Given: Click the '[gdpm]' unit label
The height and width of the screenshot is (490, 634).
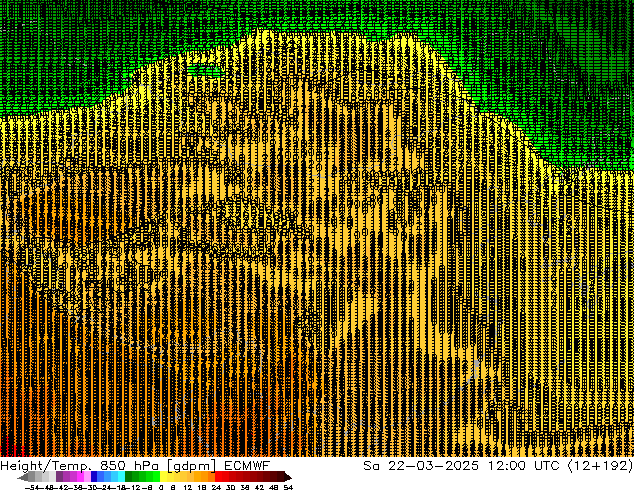Looking at the screenshot, I should click(190, 466).
